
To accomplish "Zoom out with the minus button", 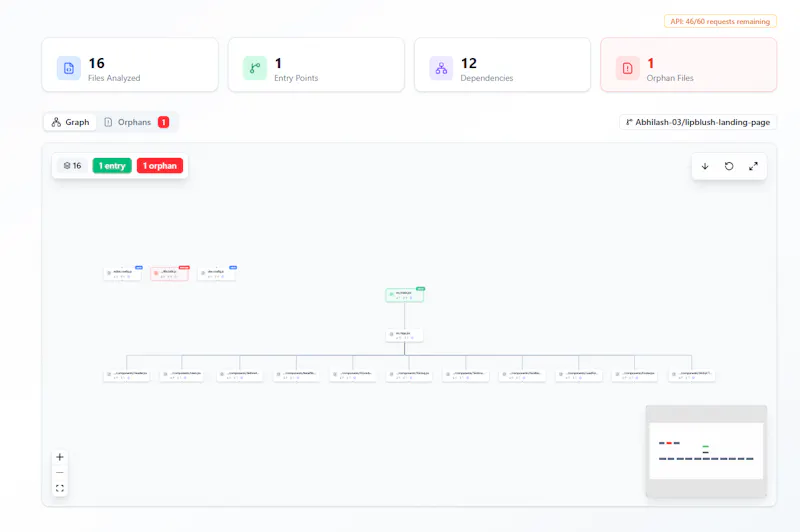I will point(60,473).
